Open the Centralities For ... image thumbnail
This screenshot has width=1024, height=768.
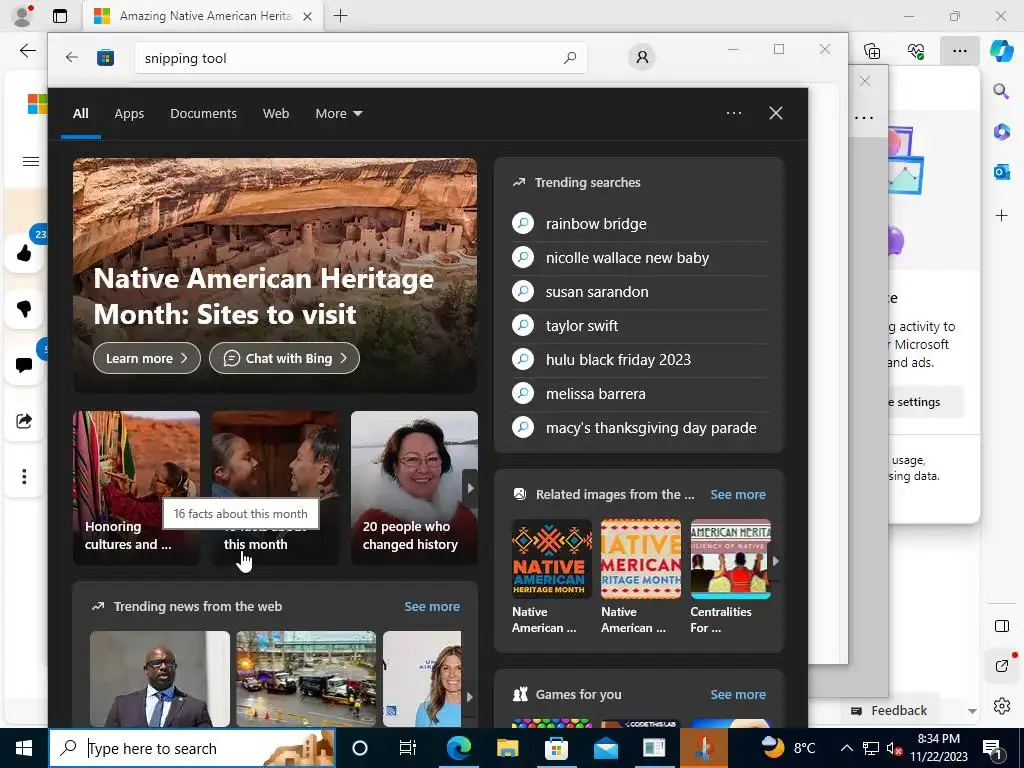pyautogui.click(x=730, y=559)
